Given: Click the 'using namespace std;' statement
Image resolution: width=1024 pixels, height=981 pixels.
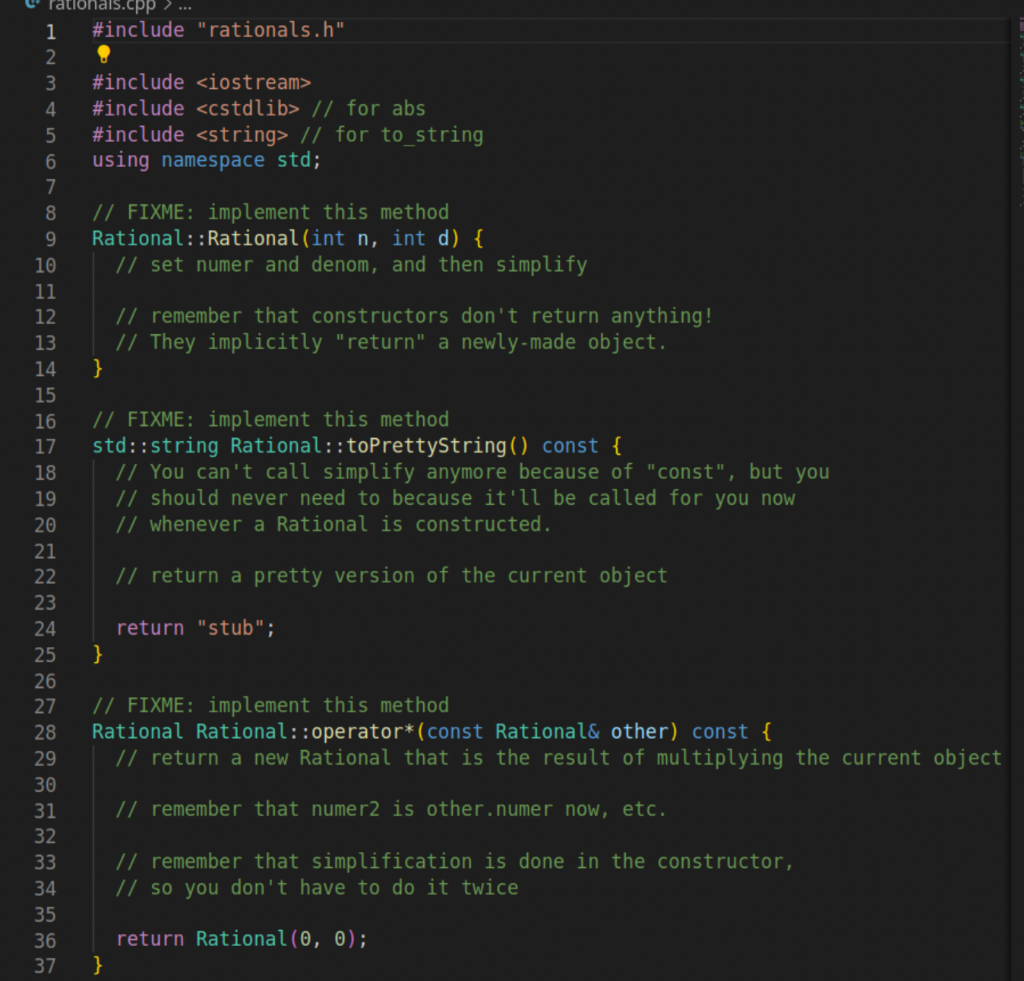Looking at the screenshot, I should pos(206,160).
